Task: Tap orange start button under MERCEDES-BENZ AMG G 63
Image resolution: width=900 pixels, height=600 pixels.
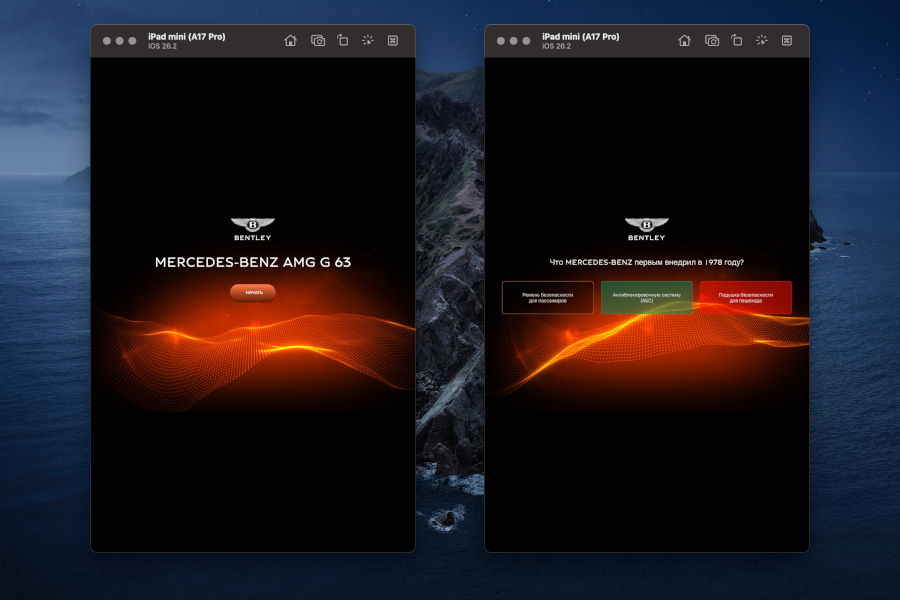Action: point(253,292)
